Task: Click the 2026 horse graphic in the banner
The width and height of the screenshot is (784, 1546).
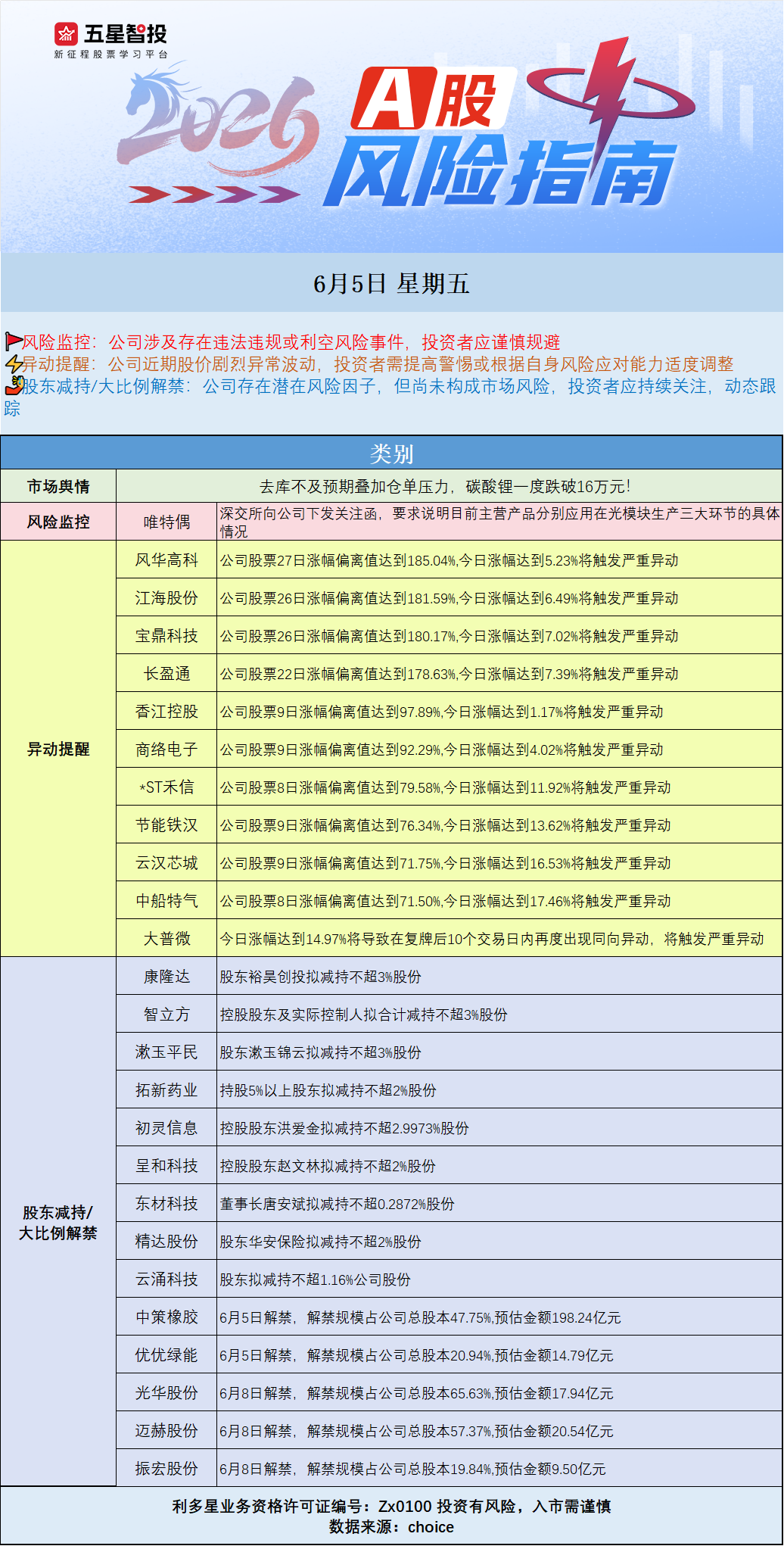Action: (219, 120)
